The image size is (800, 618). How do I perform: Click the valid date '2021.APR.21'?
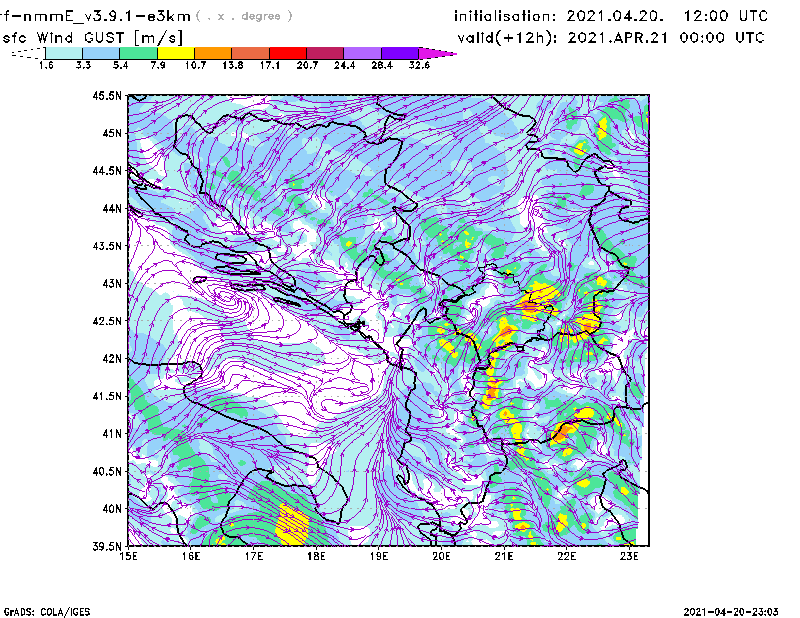pos(617,38)
